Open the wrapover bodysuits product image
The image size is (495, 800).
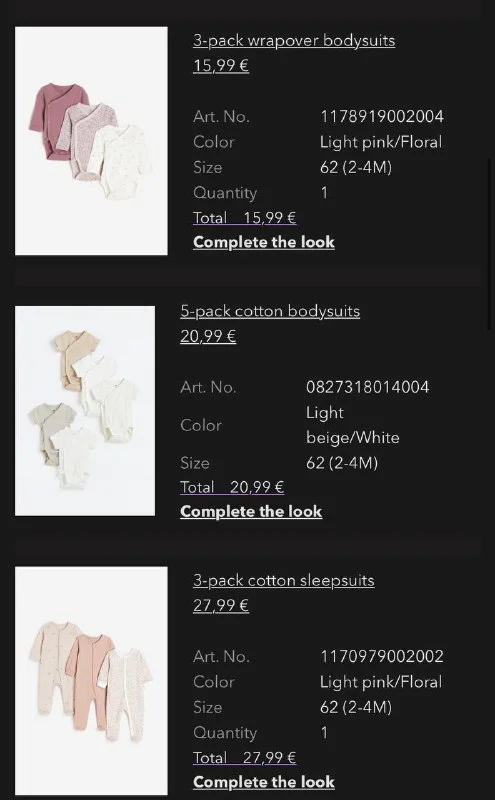(91, 141)
